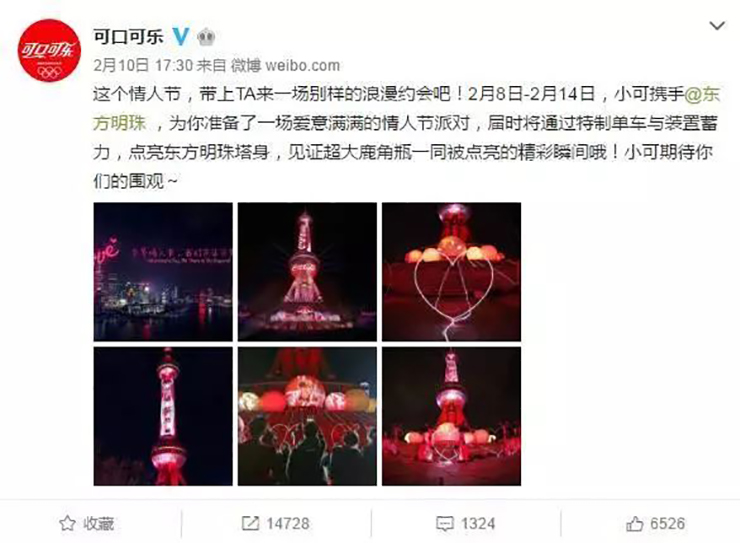
Task: Open the 可口可乐 account name link
Action: 128,36
